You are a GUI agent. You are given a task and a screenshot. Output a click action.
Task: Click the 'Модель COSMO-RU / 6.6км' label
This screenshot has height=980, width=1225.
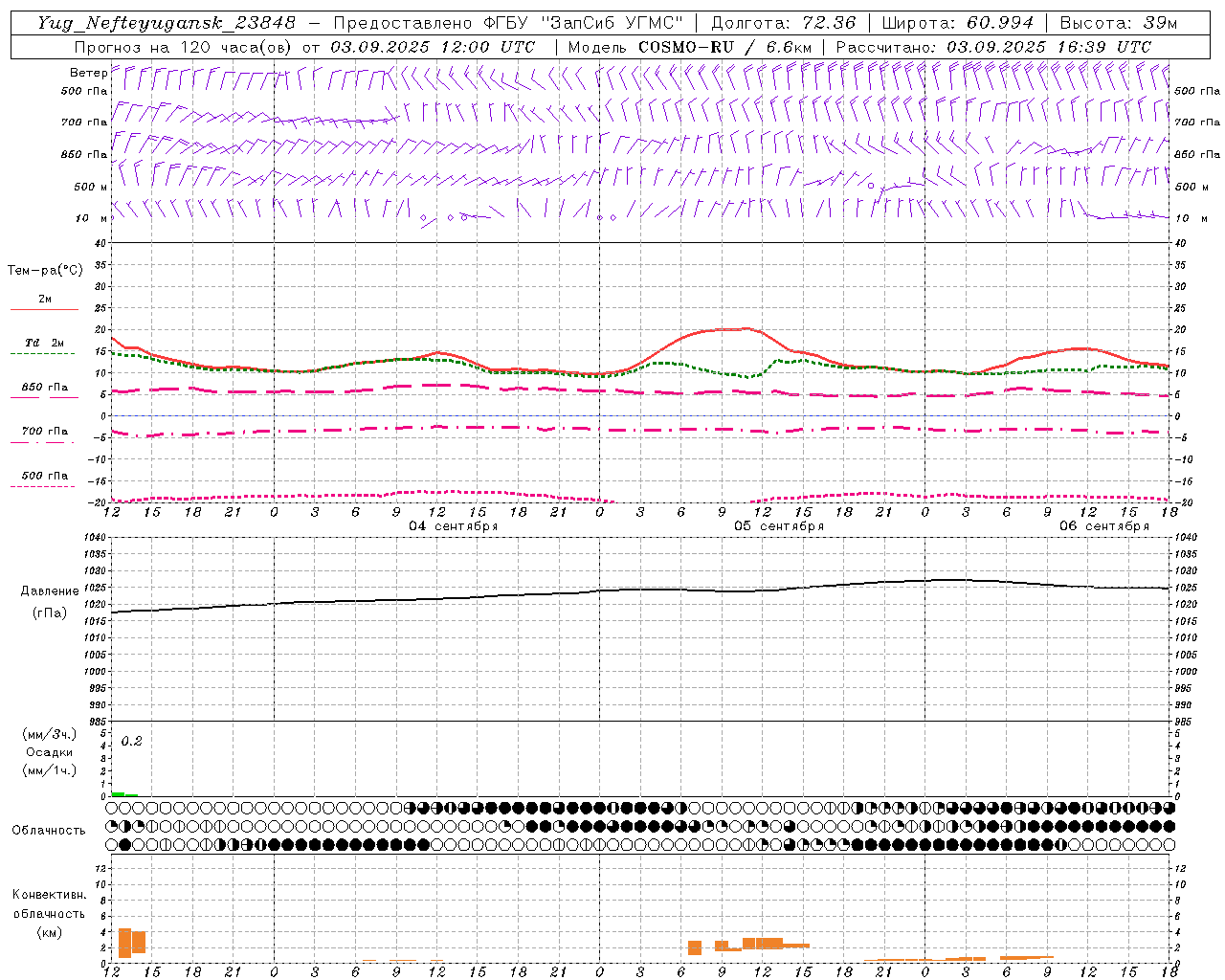tap(690, 47)
